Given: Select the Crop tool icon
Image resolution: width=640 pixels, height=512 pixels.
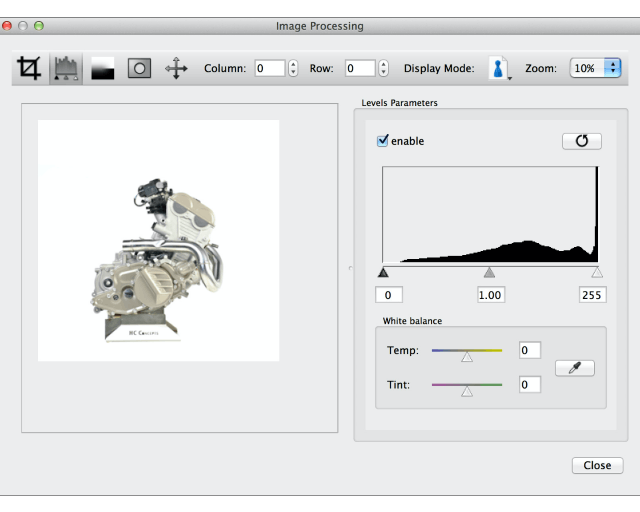Looking at the screenshot, I should pos(30,68).
